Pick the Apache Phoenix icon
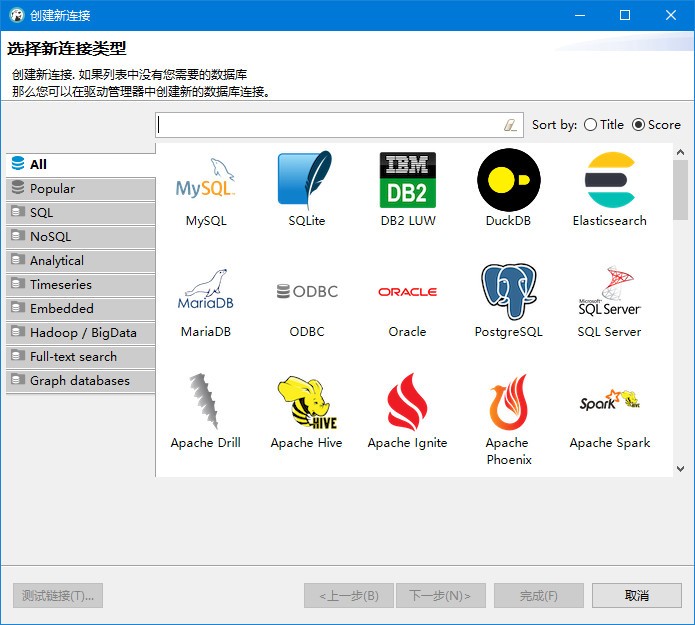 [x=509, y=402]
